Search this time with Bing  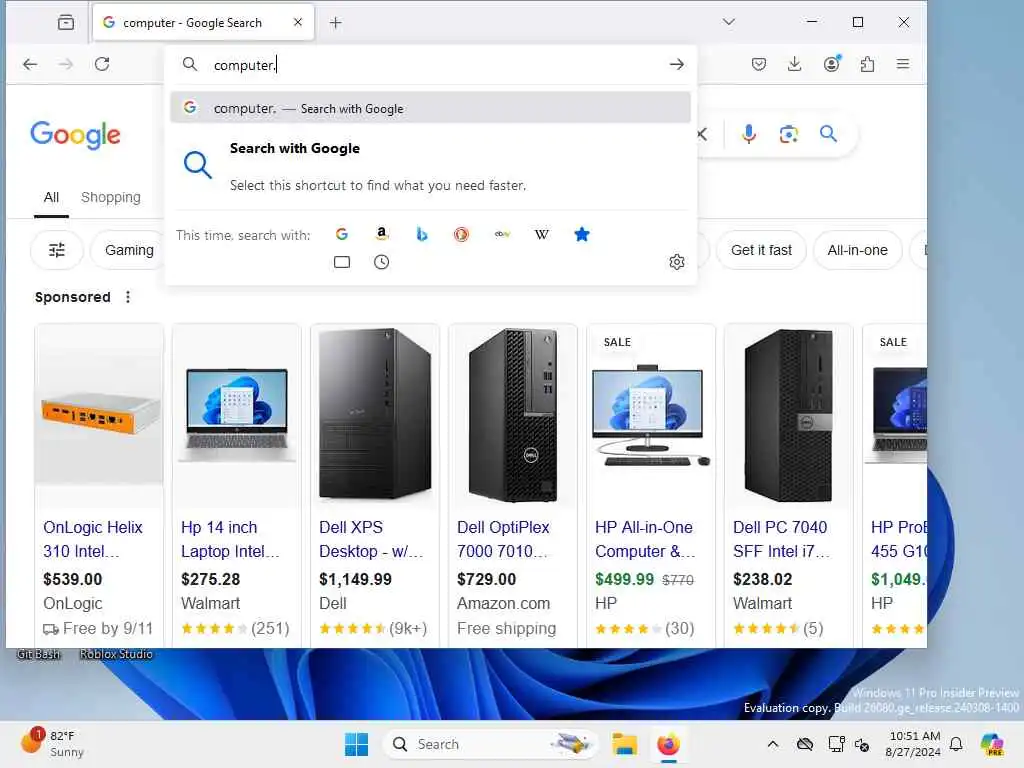pyautogui.click(x=422, y=234)
